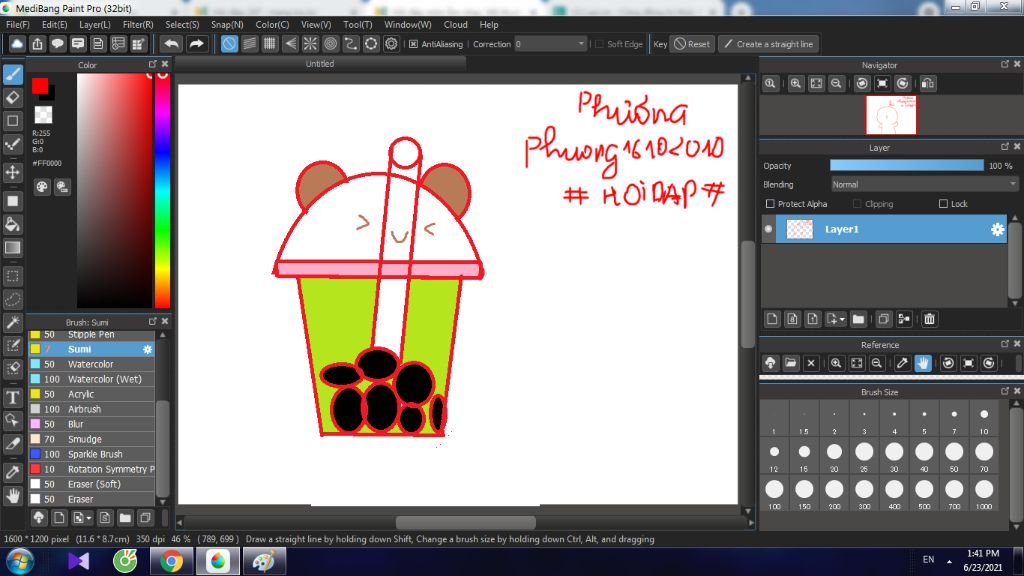Toggle AntiAliasing checkbox
This screenshot has width=1024, height=576.
(413, 44)
